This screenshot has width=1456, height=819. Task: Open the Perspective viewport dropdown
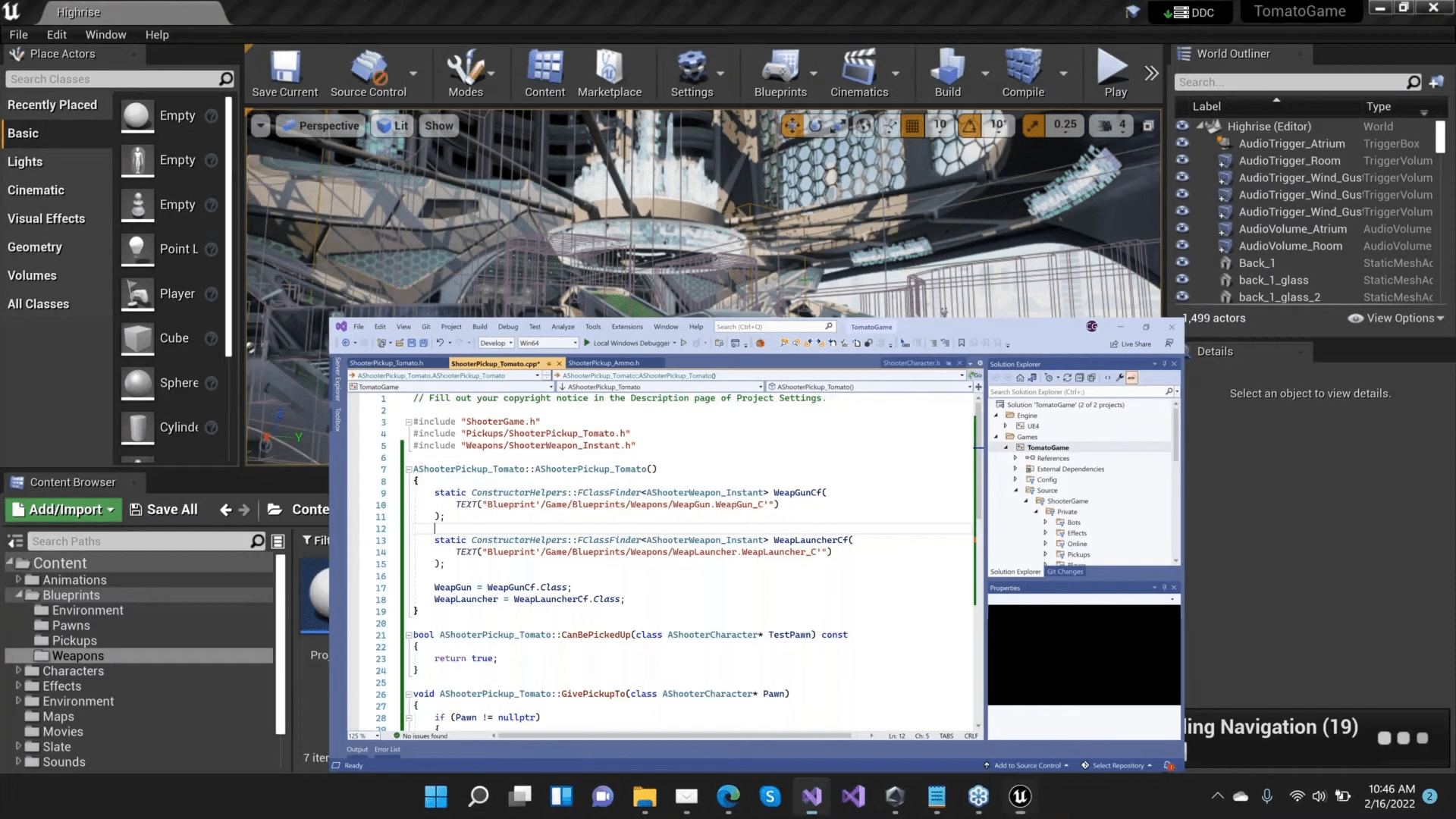(319, 126)
